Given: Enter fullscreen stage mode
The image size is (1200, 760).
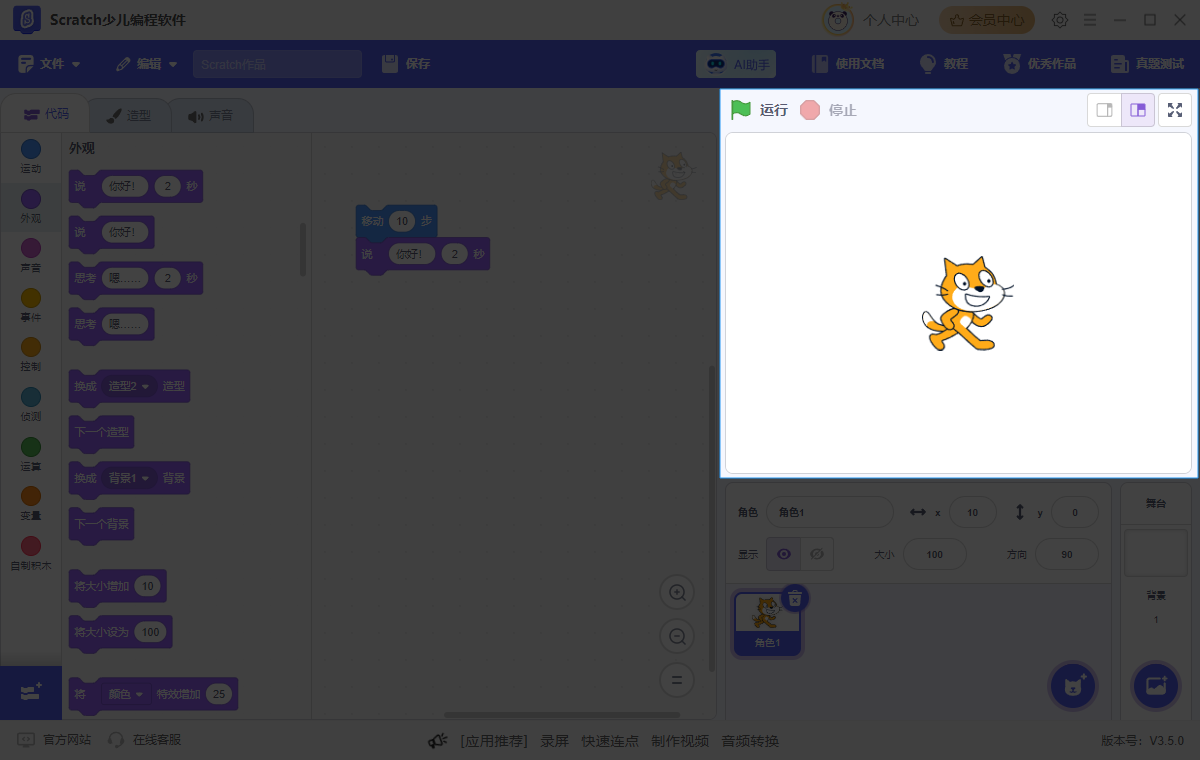Looking at the screenshot, I should (x=1175, y=110).
